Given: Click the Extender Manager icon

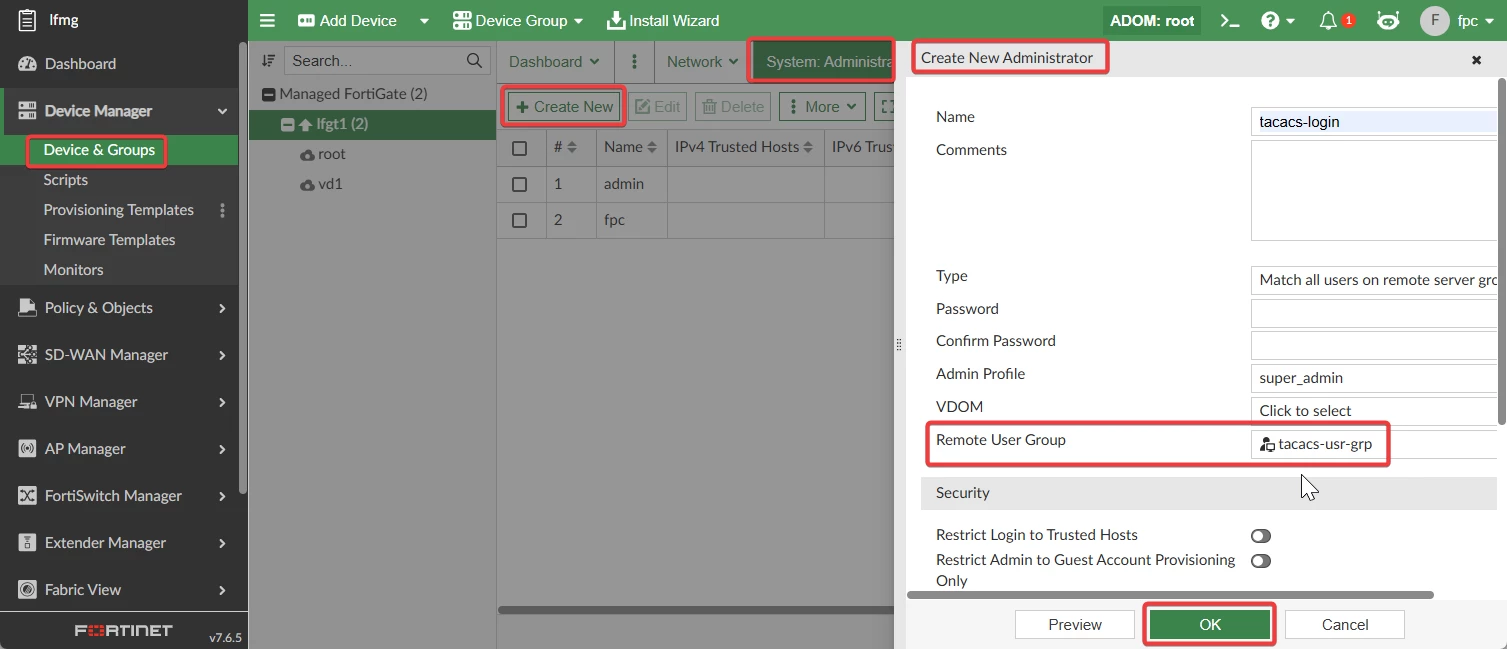Looking at the screenshot, I should (27, 543).
